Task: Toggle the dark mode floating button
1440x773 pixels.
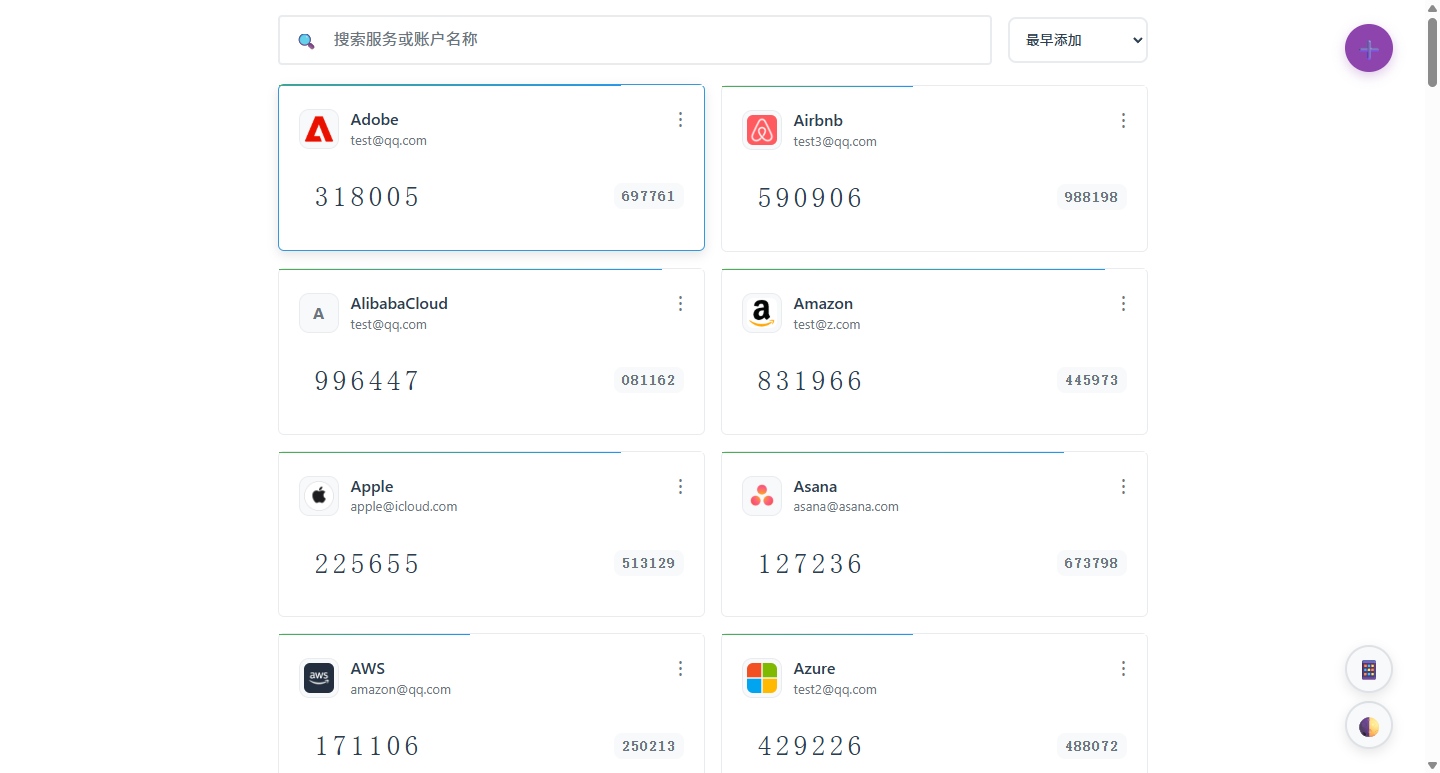Action: tap(1368, 725)
